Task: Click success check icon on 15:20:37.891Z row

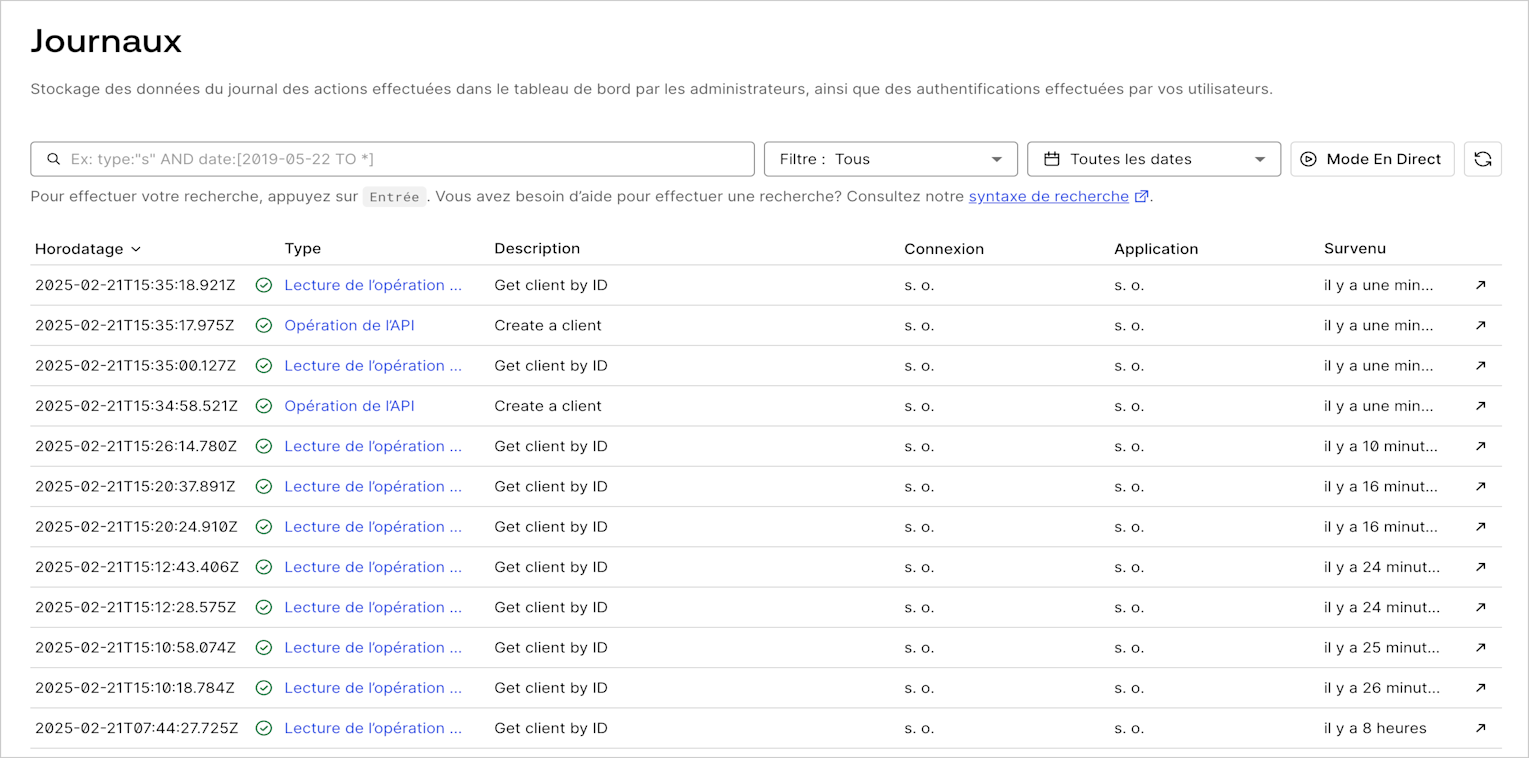Action: (x=264, y=486)
